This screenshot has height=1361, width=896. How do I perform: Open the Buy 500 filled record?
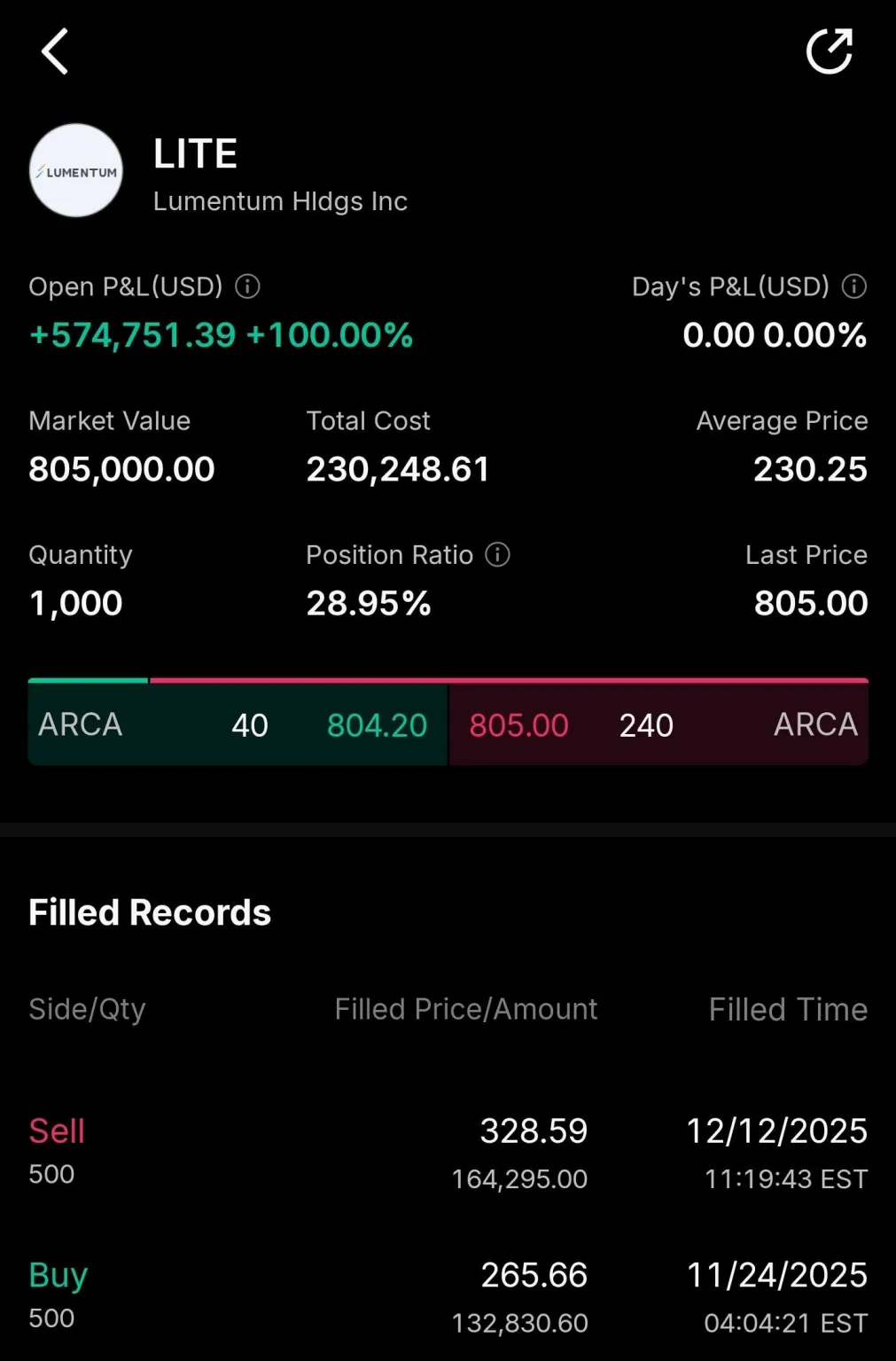click(x=448, y=1296)
